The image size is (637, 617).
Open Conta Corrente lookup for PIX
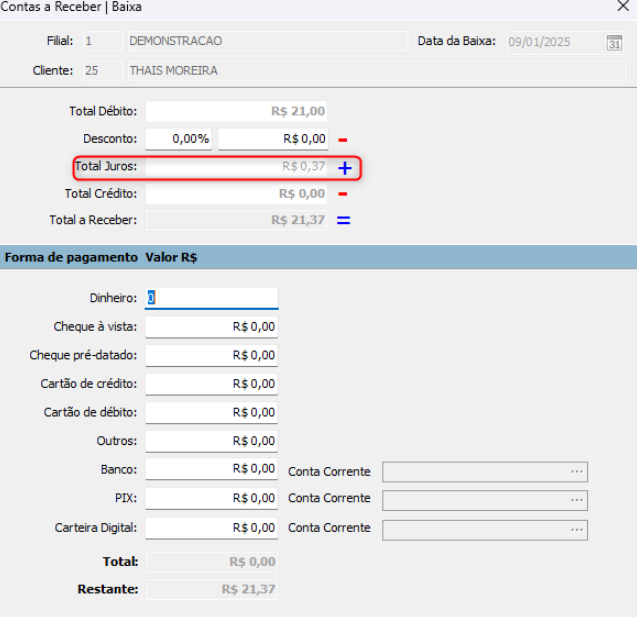576,499
